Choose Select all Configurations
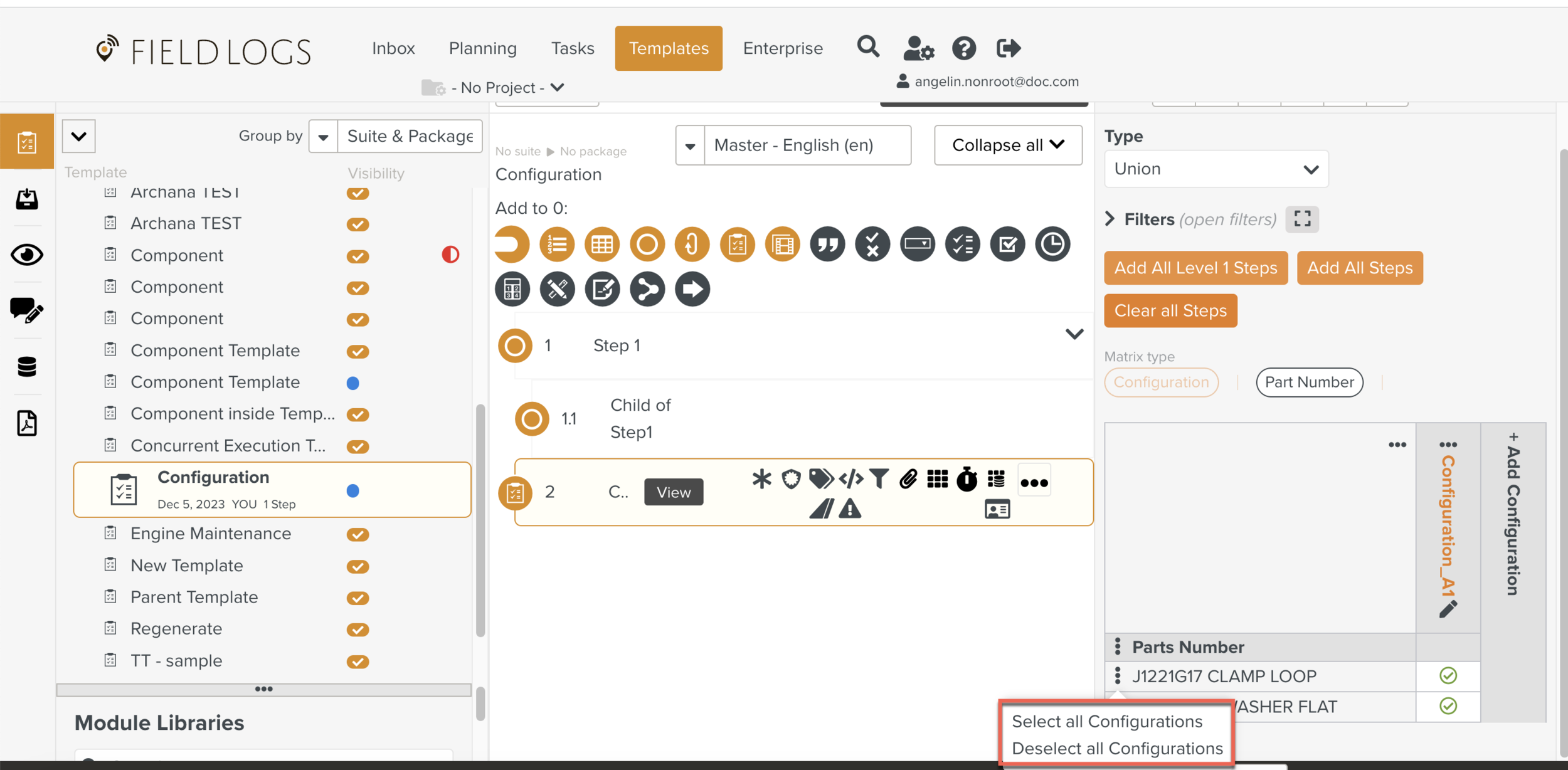1568x770 pixels. (x=1107, y=721)
